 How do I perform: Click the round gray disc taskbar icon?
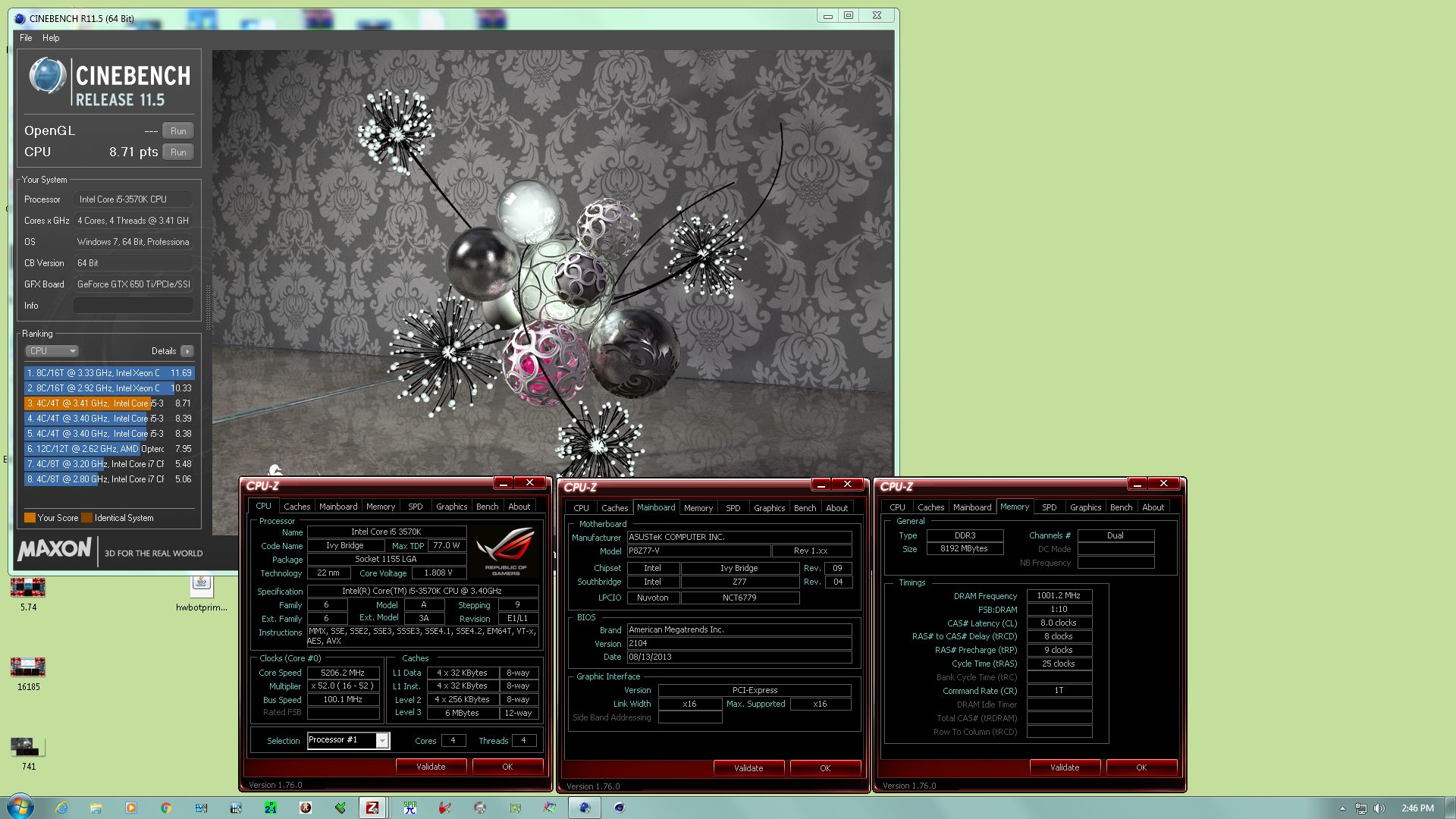coord(480,808)
